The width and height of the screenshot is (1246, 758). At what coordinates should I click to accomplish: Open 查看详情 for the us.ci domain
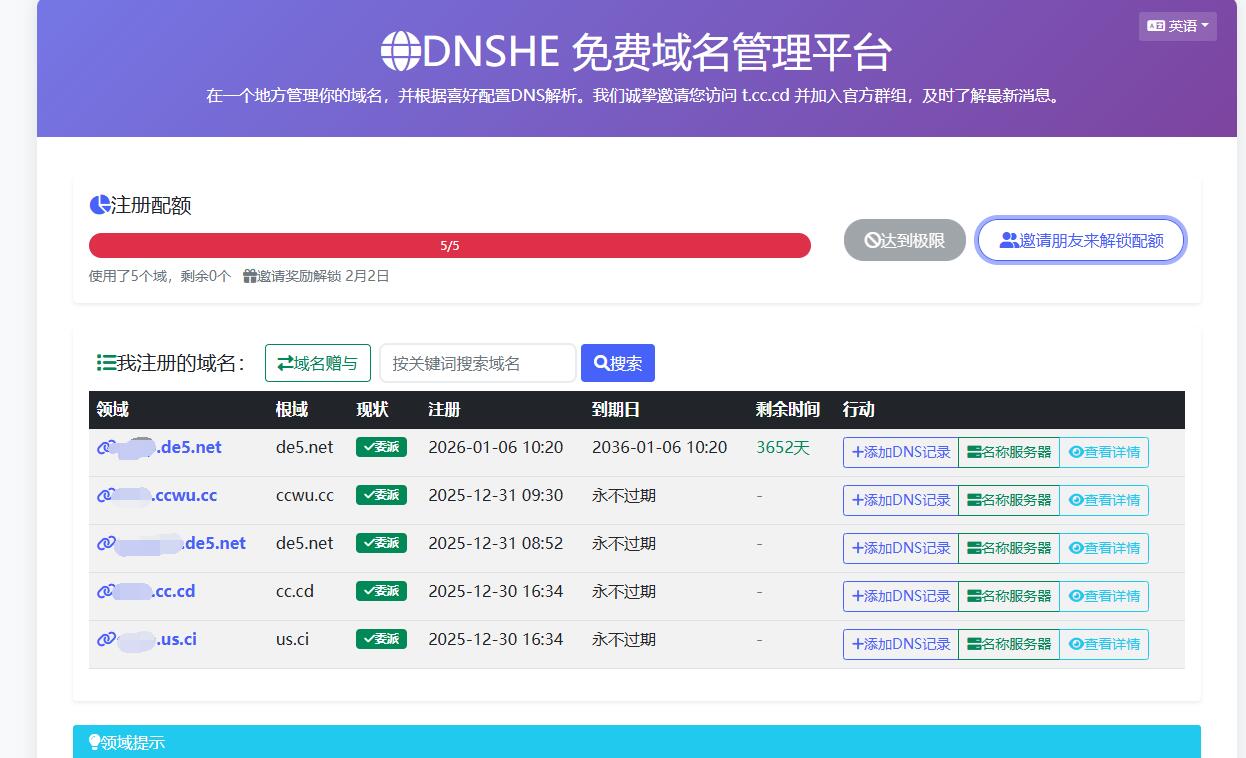[1105, 643]
